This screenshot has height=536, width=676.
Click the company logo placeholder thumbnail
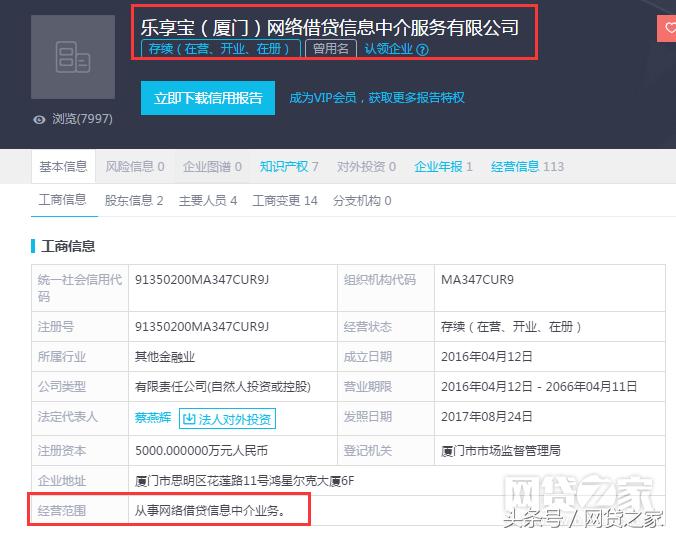coord(73,57)
